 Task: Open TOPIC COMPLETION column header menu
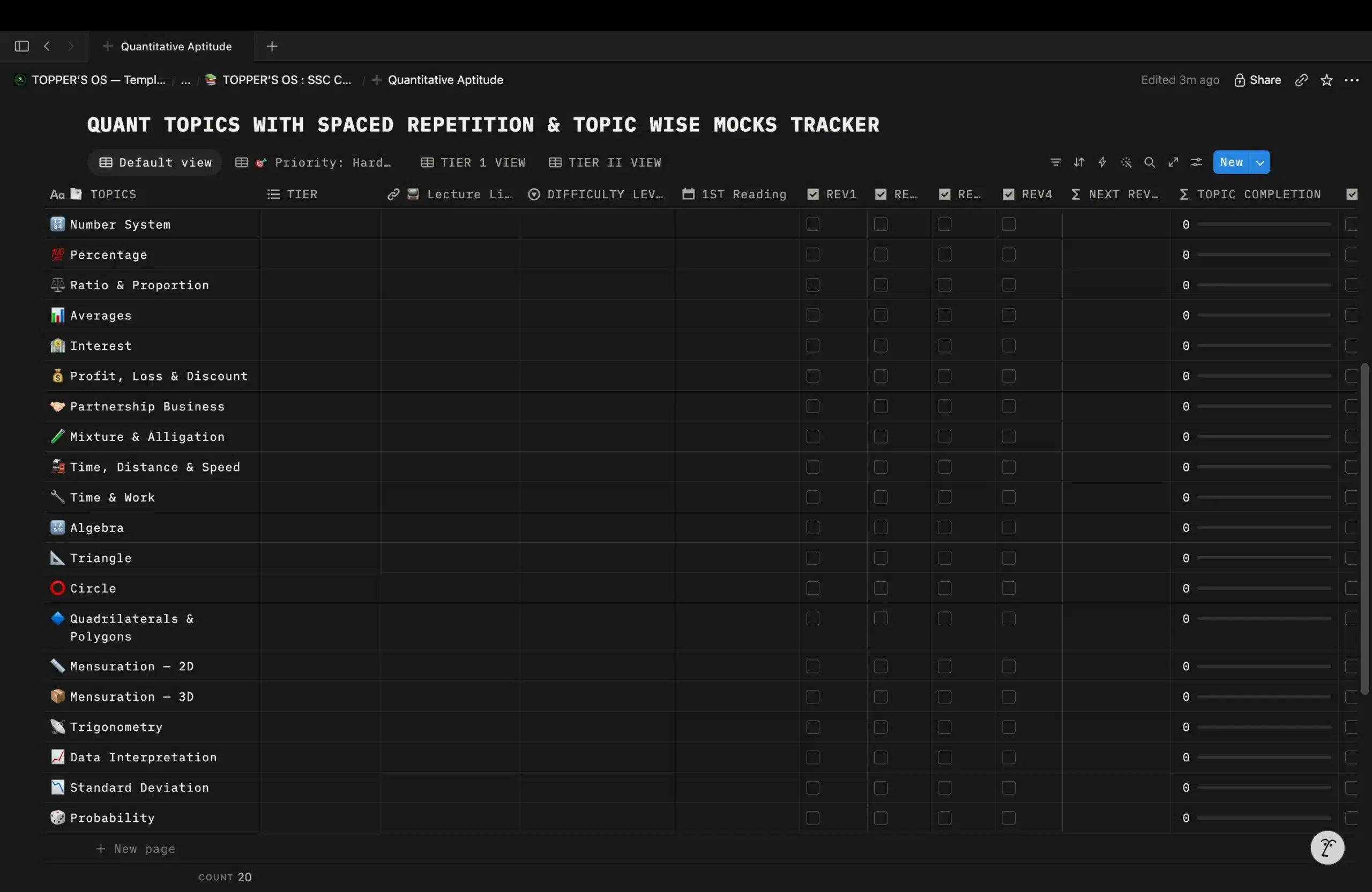click(x=1255, y=194)
